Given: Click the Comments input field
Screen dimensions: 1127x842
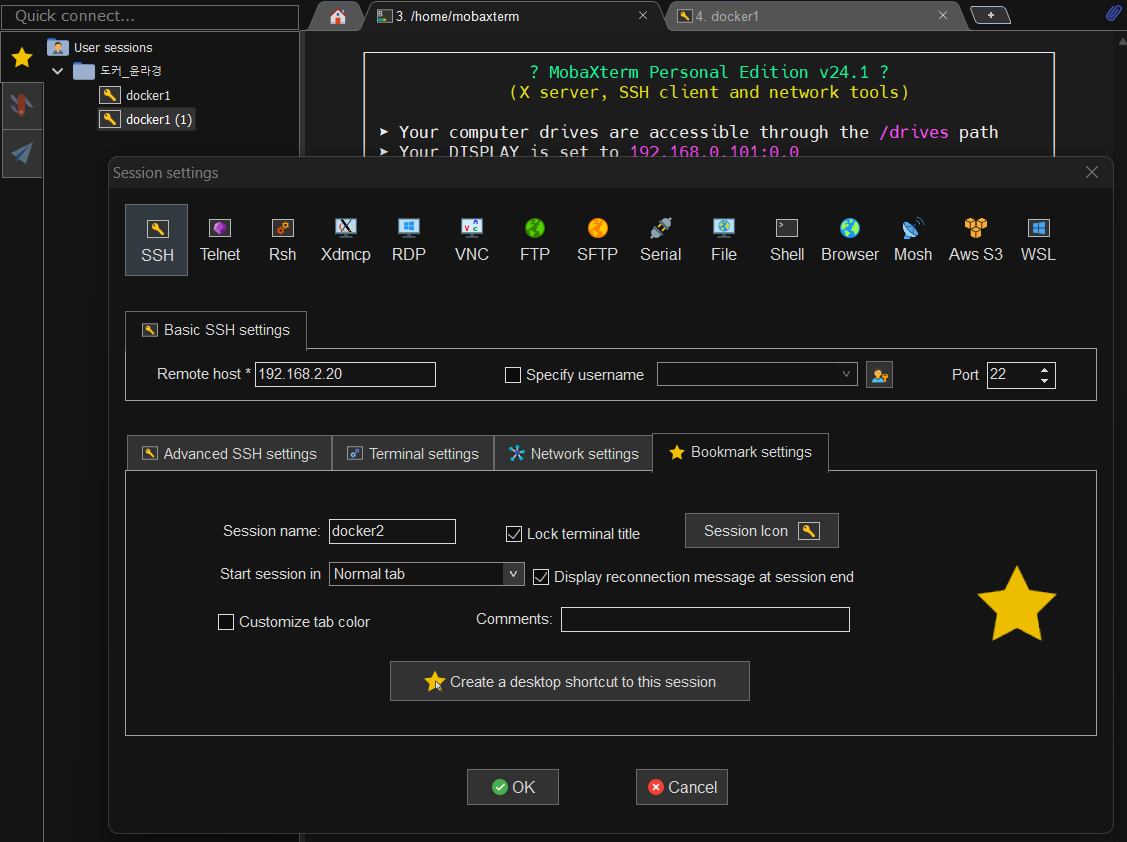Looking at the screenshot, I should click(x=705, y=619).
